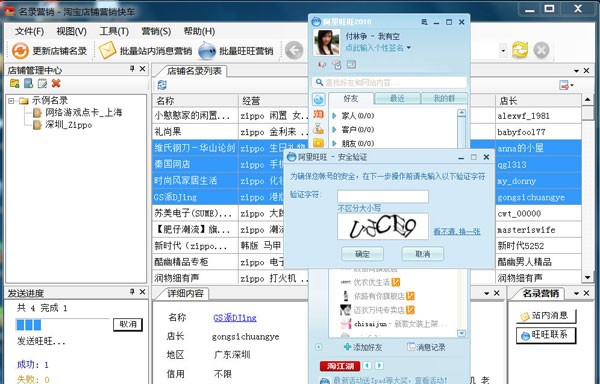Click the edit note icon in 店铺管理中心

[x=42, y=83]
